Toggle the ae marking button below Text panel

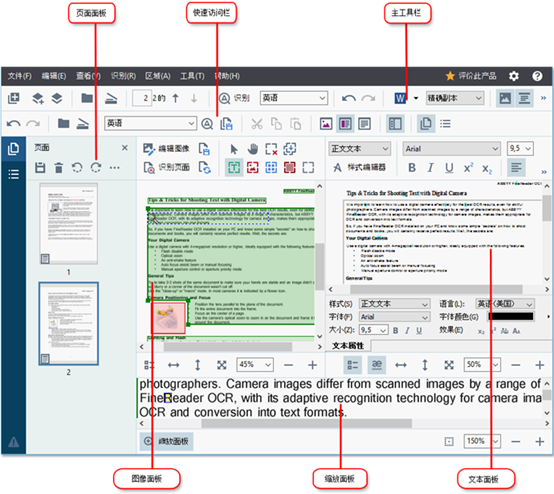[x=377, y=365]
